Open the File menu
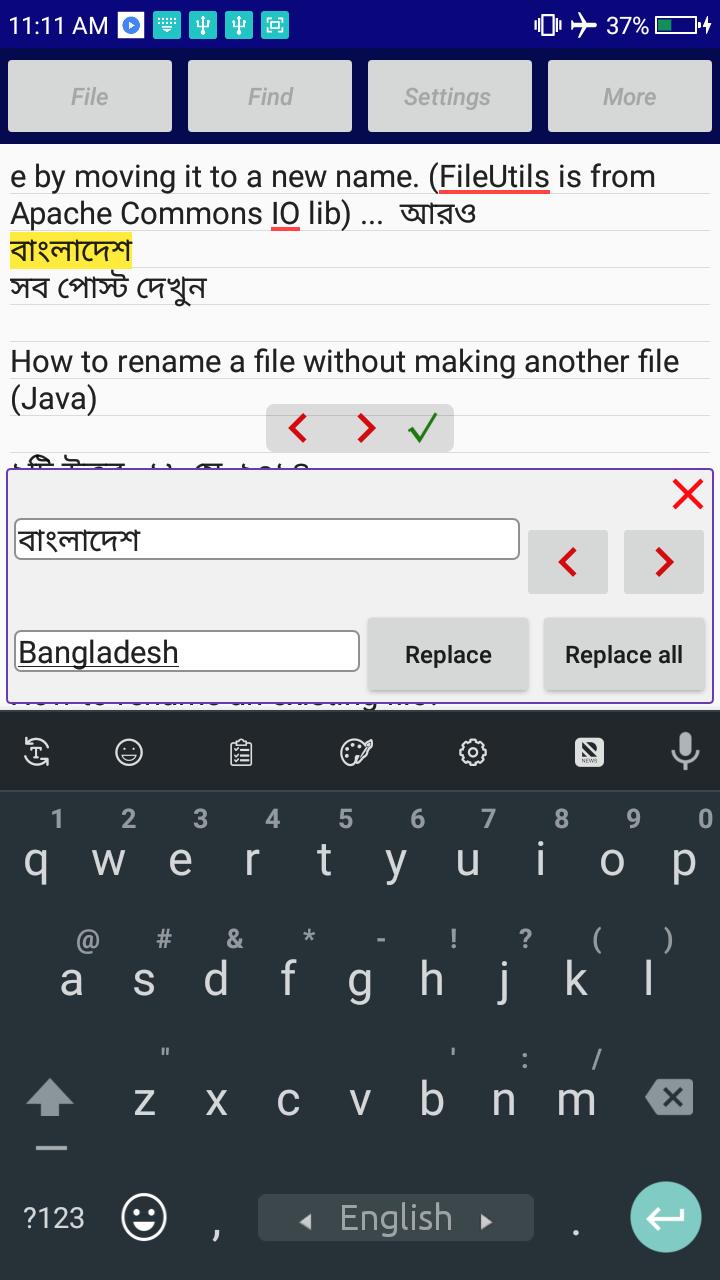This screenshot has height=1280, width=720. point(90,96)
